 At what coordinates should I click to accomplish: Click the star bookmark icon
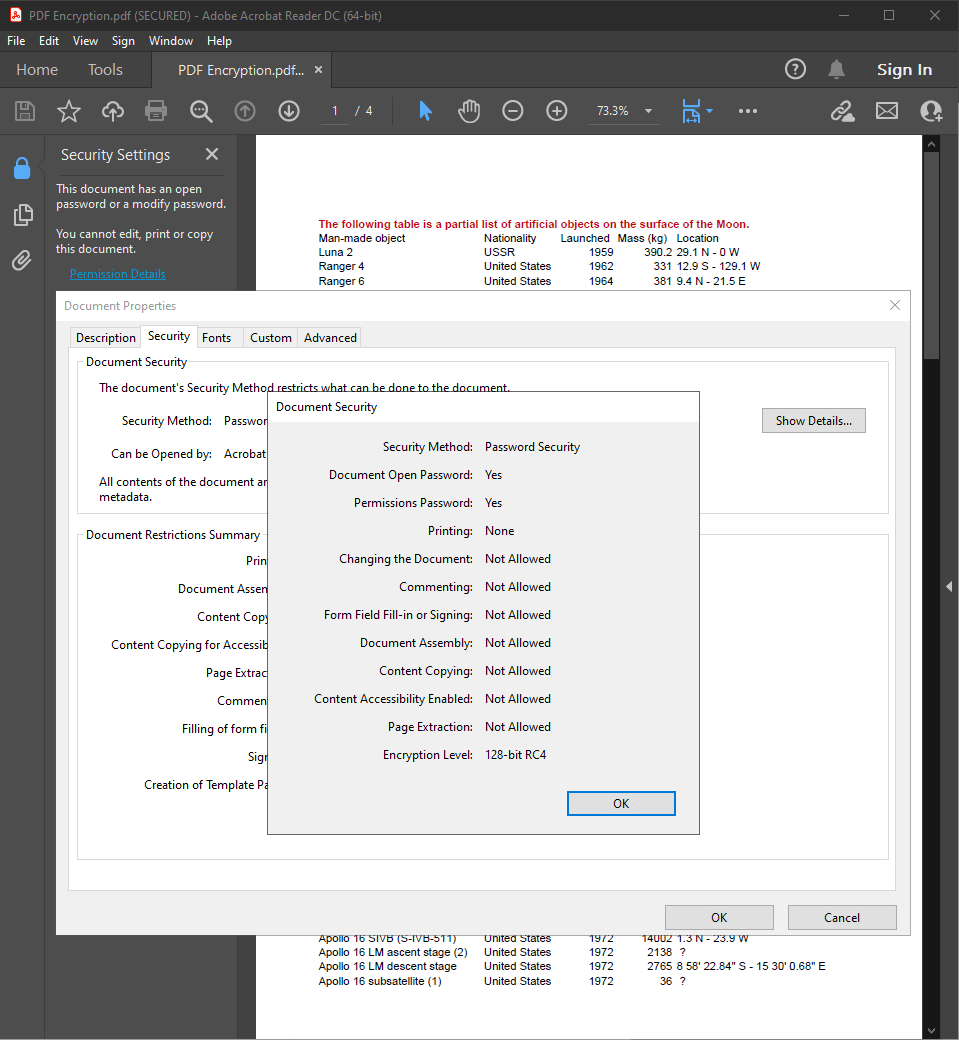point(68,111)
